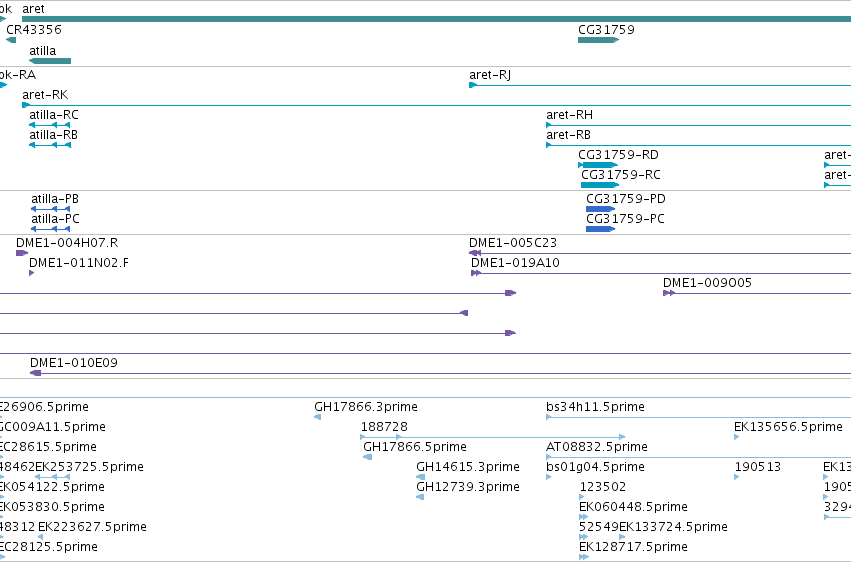The image size is (851, 562).
Task: Click the DME1-004H07.R feature
Action: (22, 253)
